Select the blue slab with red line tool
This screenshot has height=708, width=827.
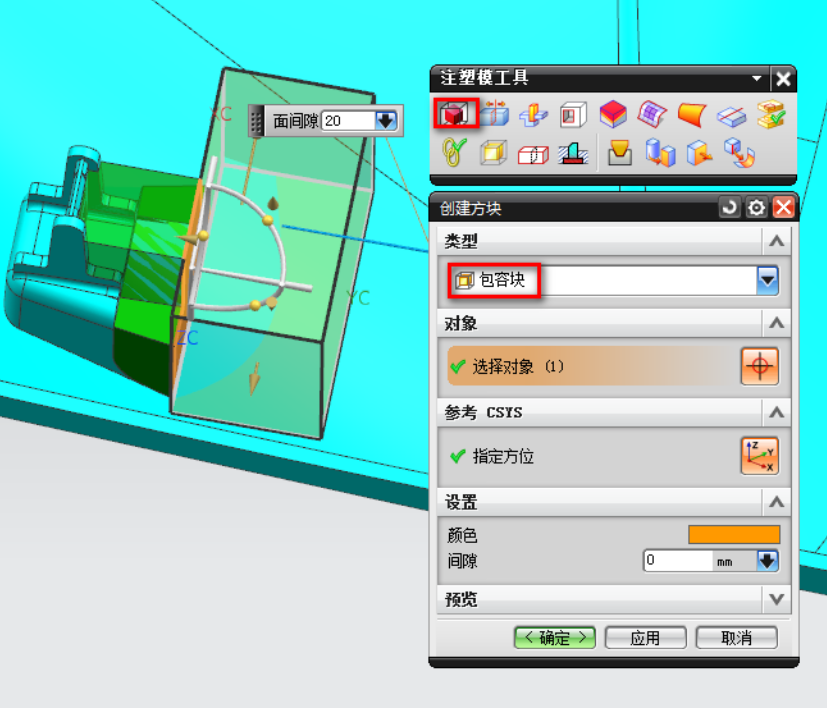click(732, 116)
